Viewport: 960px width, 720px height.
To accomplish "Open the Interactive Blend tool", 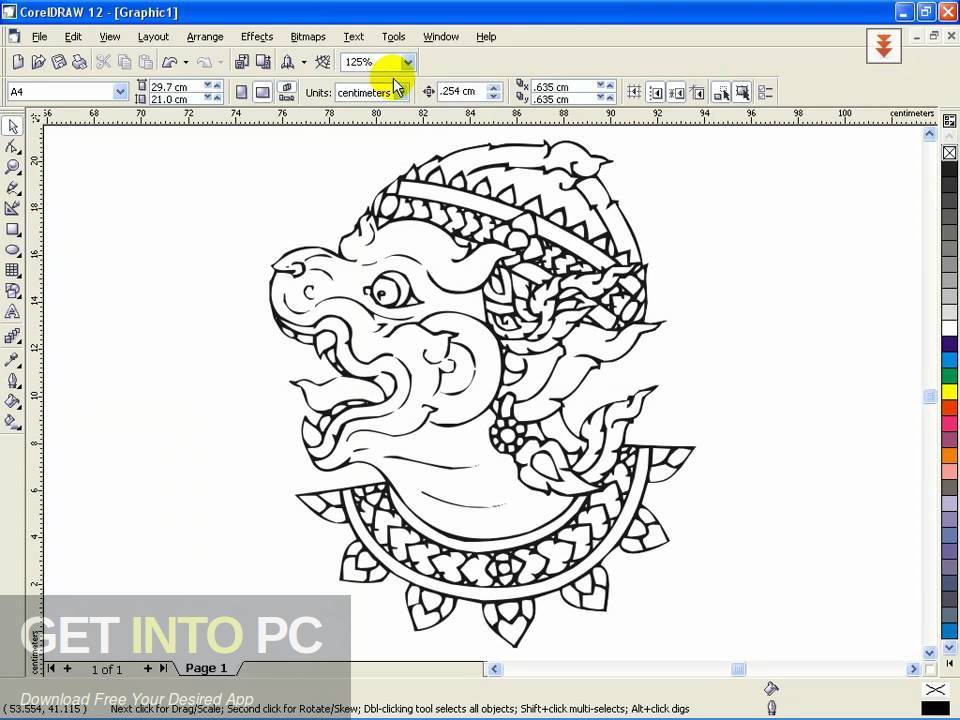I will click(x=12, y=336).
